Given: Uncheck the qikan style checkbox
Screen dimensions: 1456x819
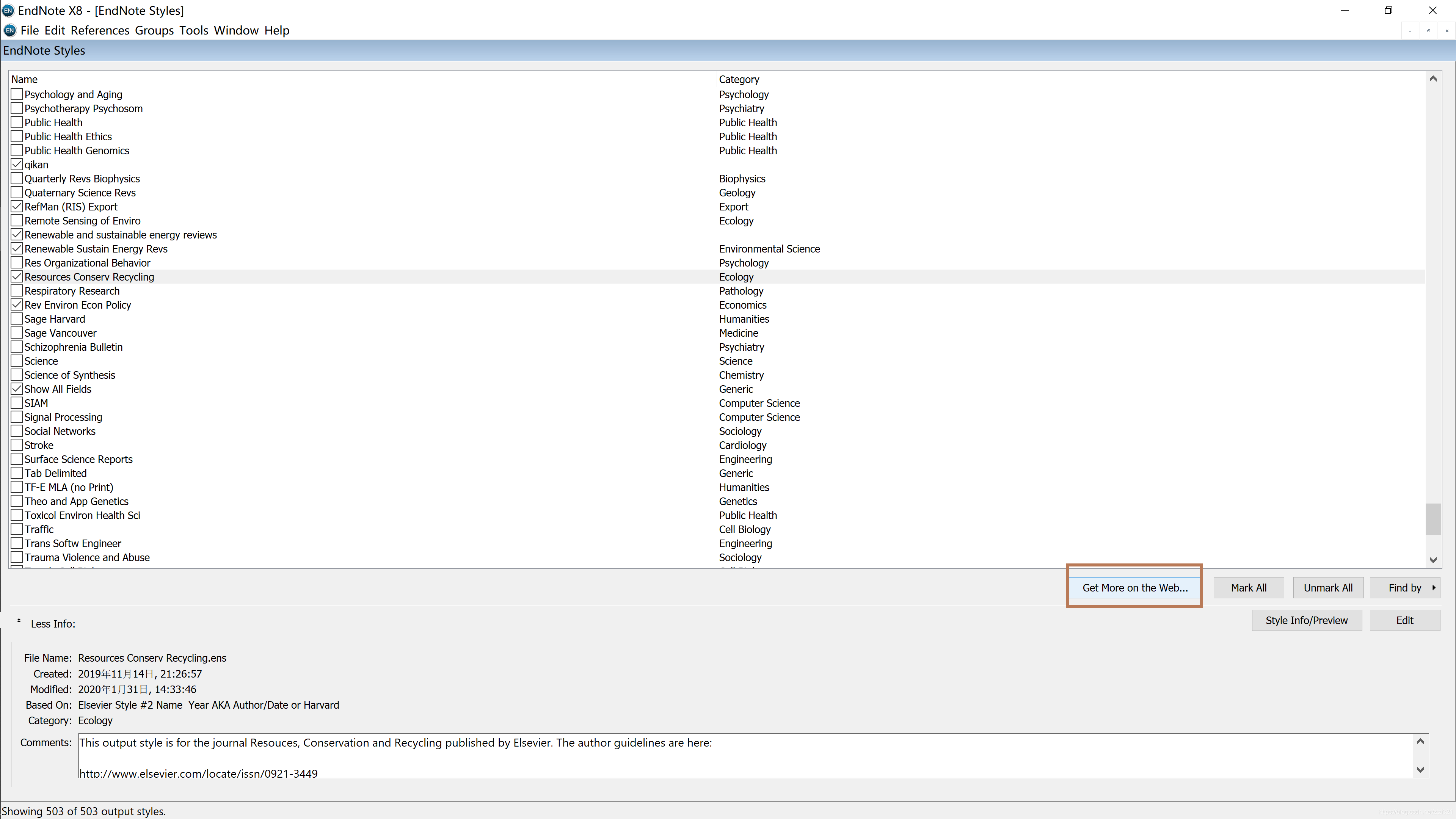Looking at the screenshot, I should tap(17, 165).
